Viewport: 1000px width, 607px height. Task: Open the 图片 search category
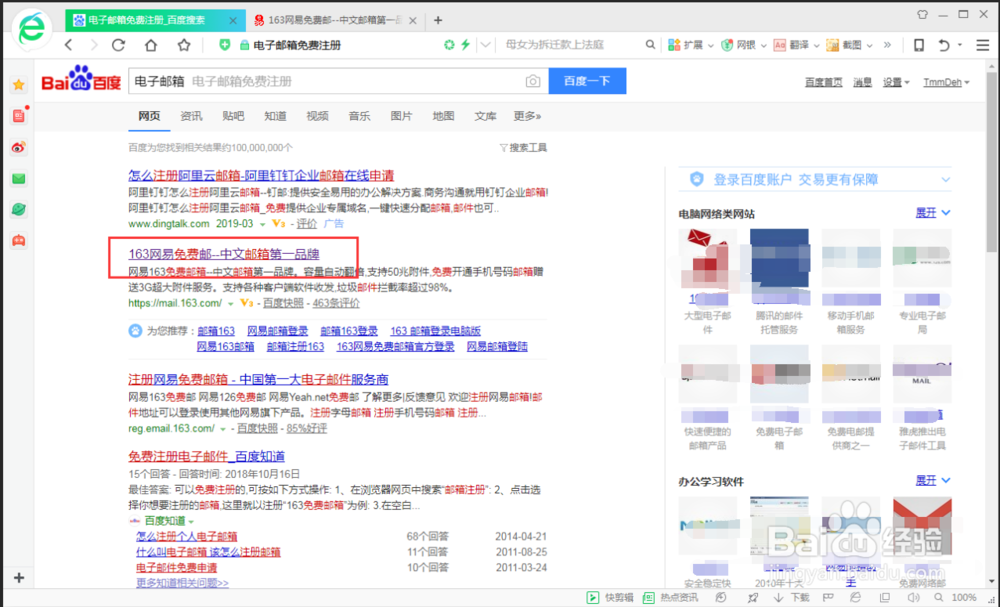pyautogui.click(x=401, y=116)
